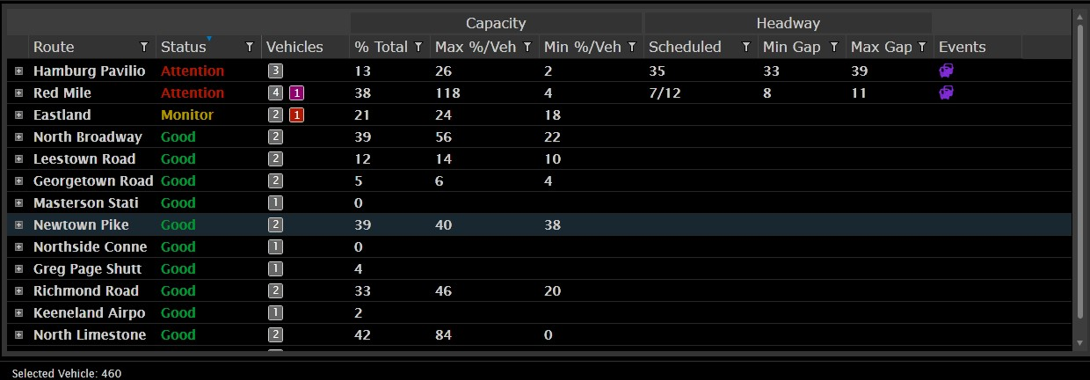Image resolution: width=1090 pixels, height=380 pixels.
Task: Click the scrollbar down arrow
Action: [1080, 342]
